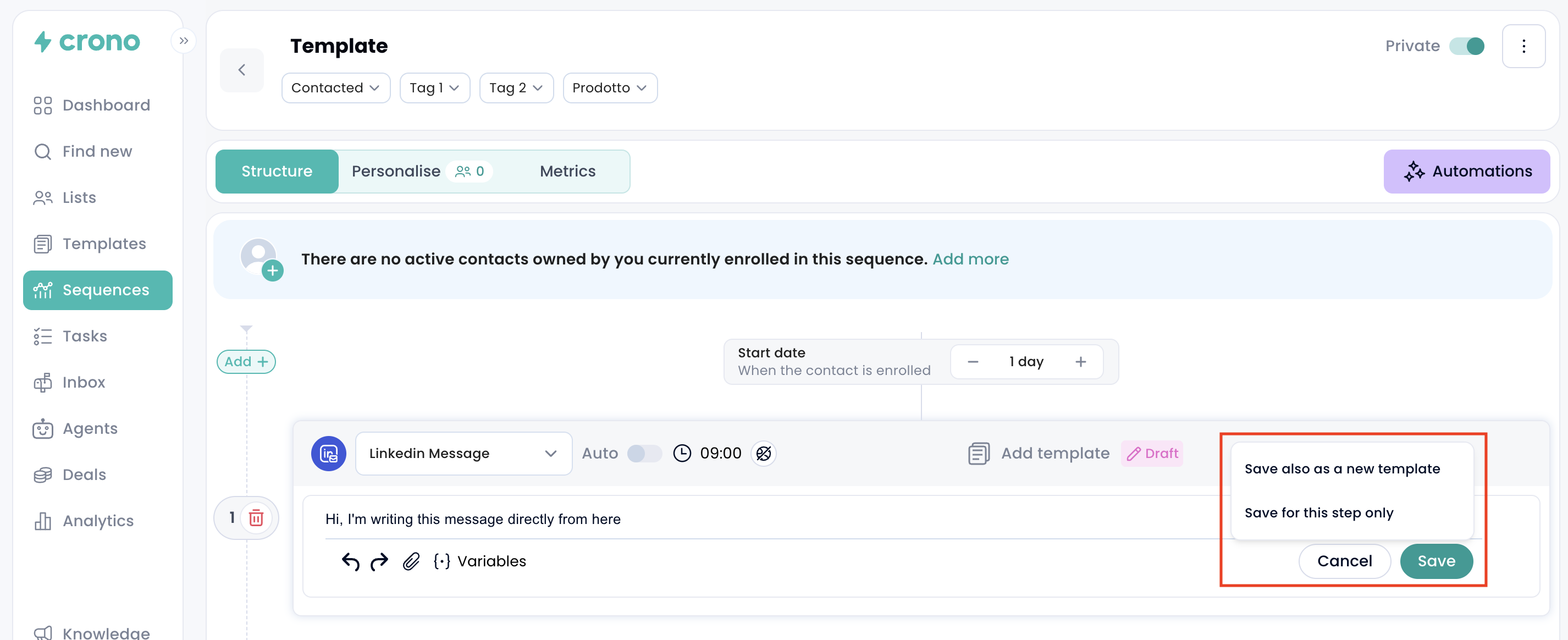Screen dimensions: 1568x640
Task: Redo the message edit
Action: point(379,561)
